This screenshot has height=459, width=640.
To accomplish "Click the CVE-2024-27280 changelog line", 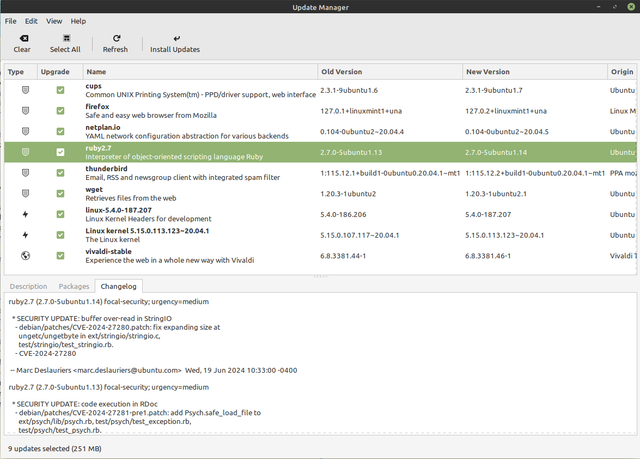I will click(46, 353).
